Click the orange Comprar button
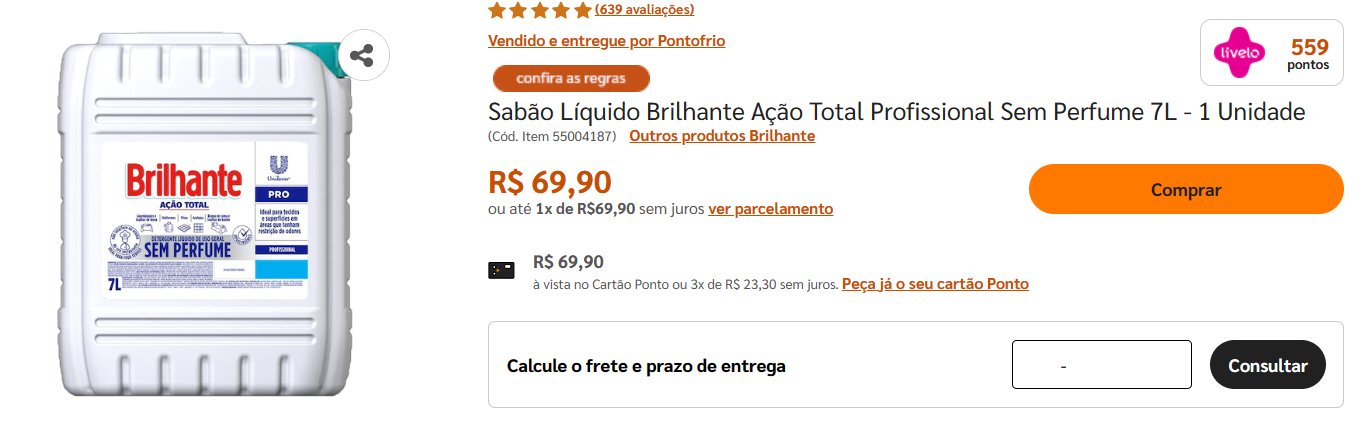This screenshot has height=422, width=1361. (x=1186, y=189)
